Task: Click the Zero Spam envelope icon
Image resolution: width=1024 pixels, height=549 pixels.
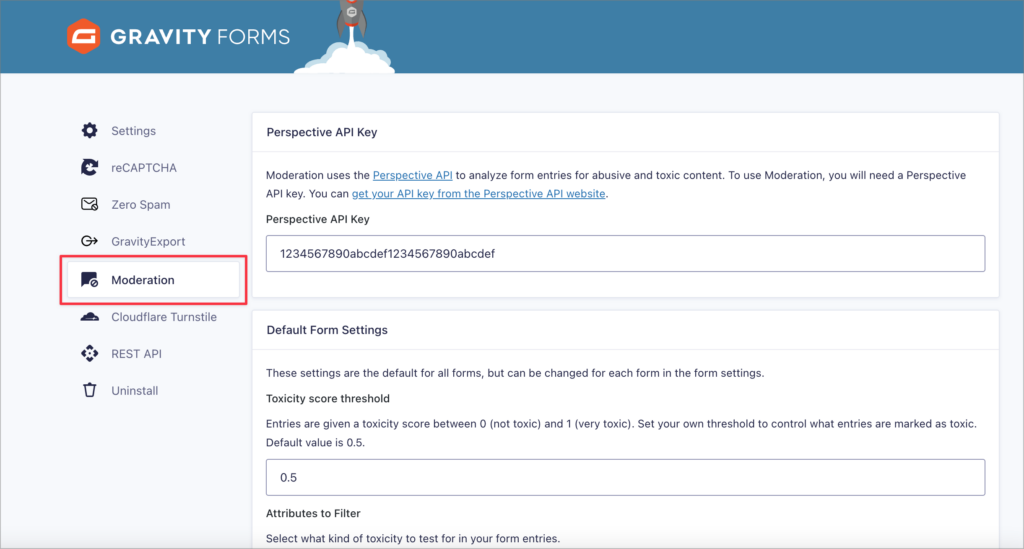Action: coord(89,204)
